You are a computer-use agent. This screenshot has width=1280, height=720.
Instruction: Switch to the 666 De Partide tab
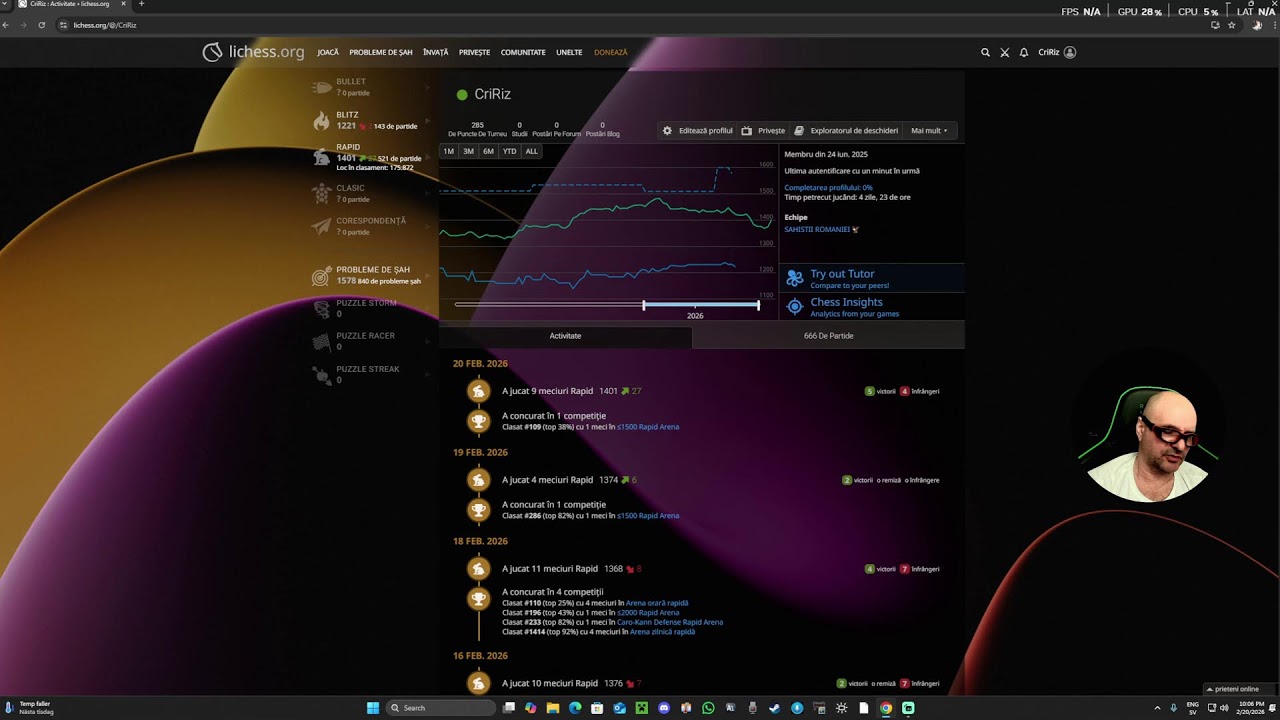[828, 336]
